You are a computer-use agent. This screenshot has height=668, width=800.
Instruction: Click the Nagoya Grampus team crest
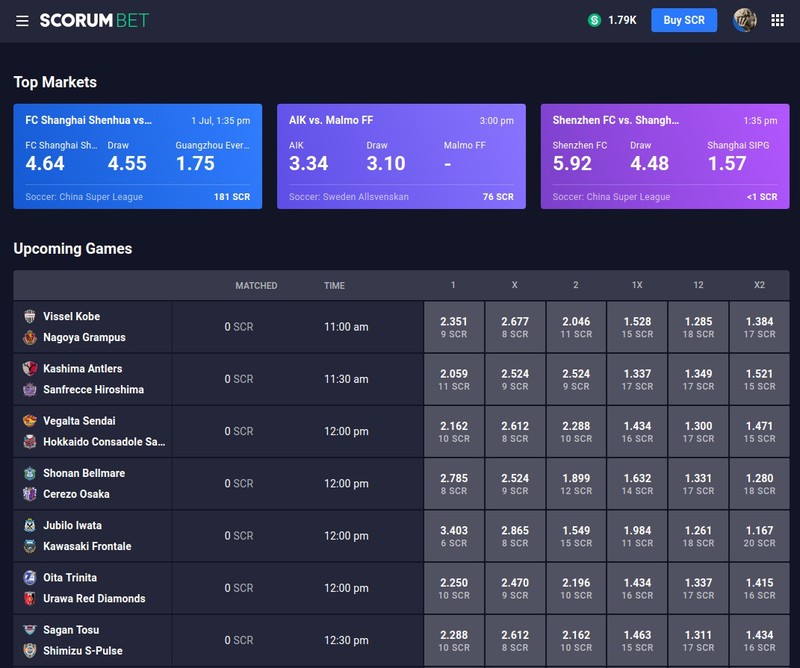point(30,337)
